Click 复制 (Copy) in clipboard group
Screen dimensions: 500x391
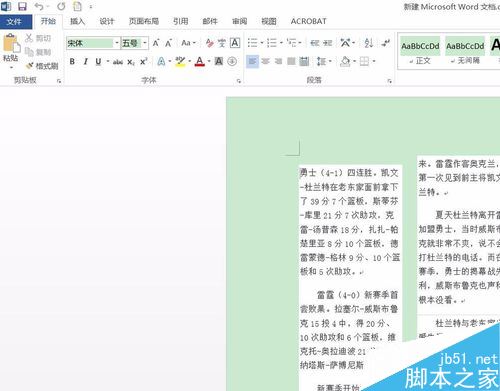pyautogui.click(x=38, y=52)
